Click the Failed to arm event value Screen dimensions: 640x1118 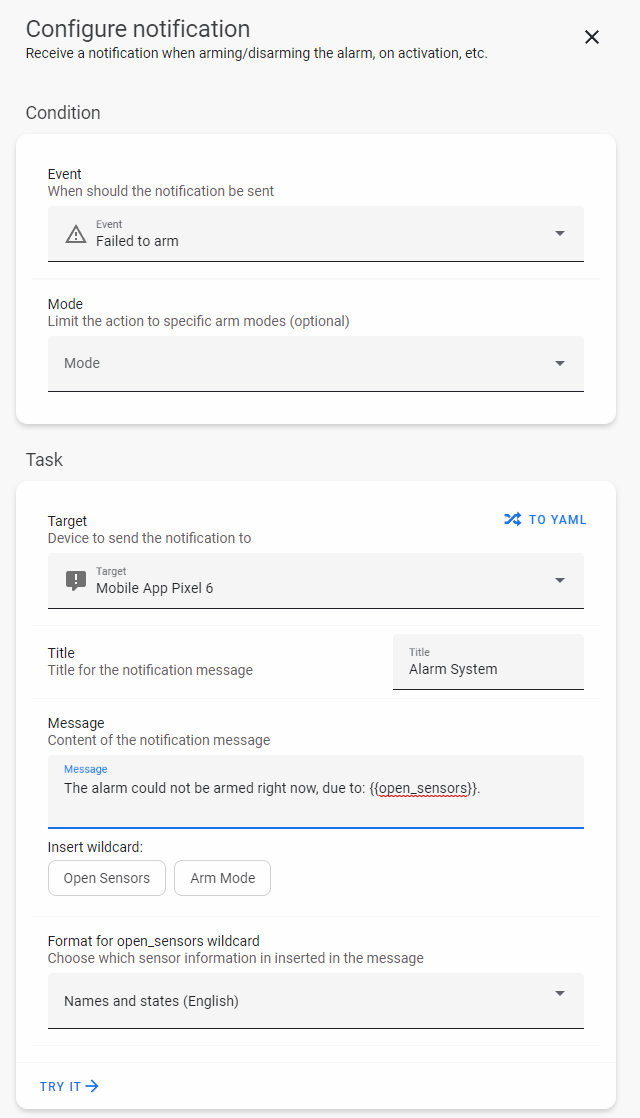[137, 241]
